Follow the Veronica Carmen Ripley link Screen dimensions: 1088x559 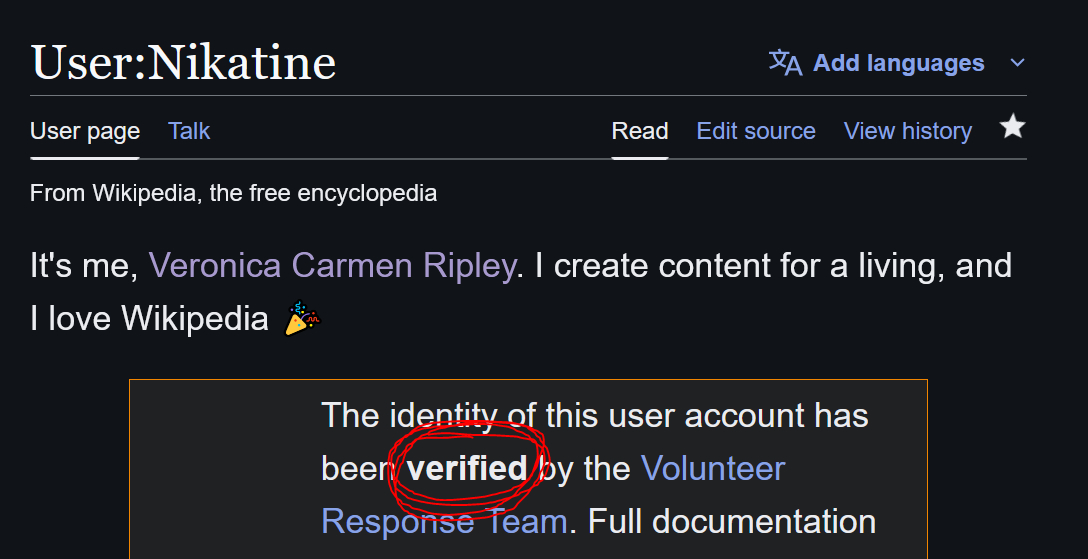[x=332, y=266]
